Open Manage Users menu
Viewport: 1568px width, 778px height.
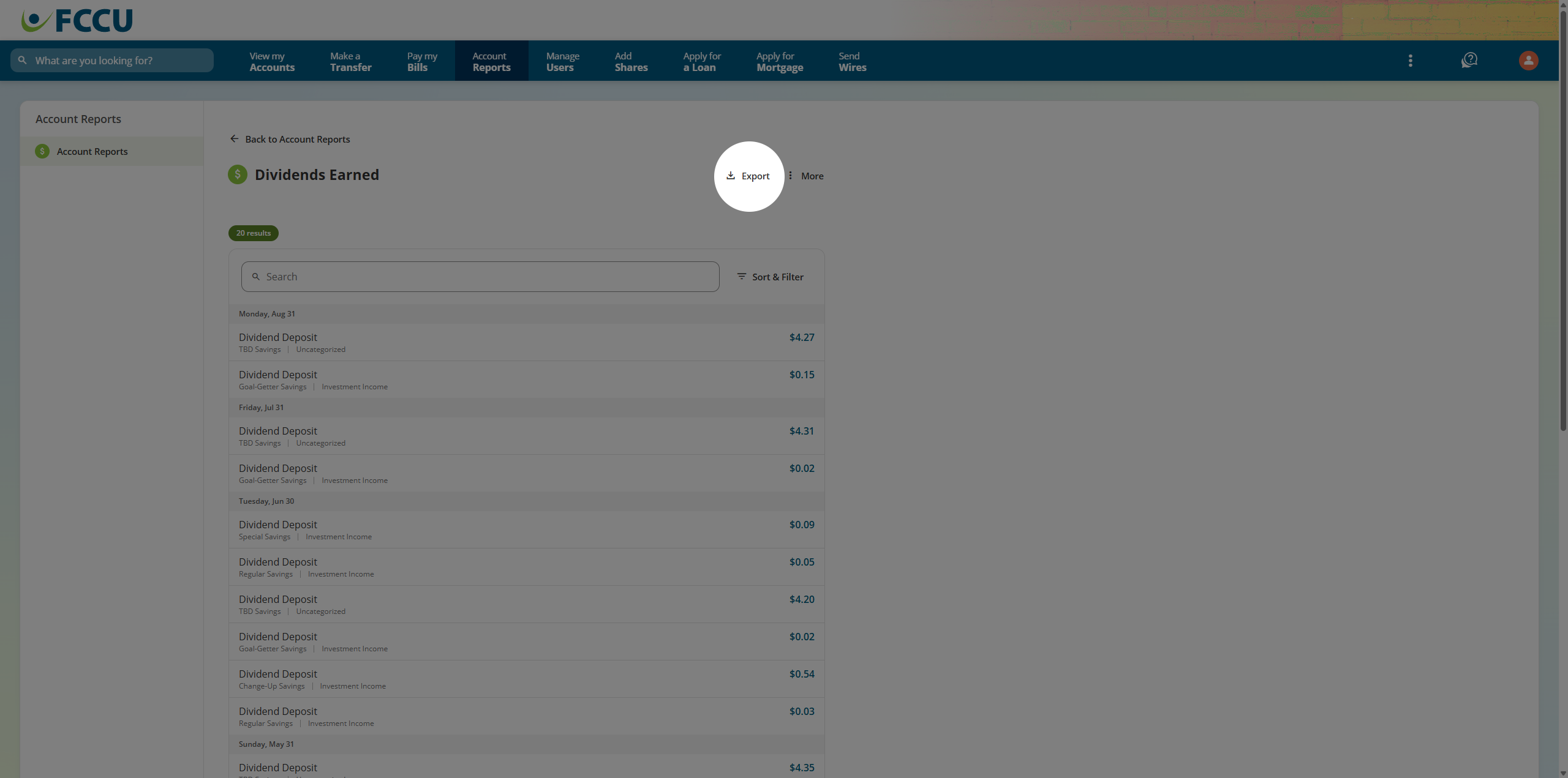(562, 61)
